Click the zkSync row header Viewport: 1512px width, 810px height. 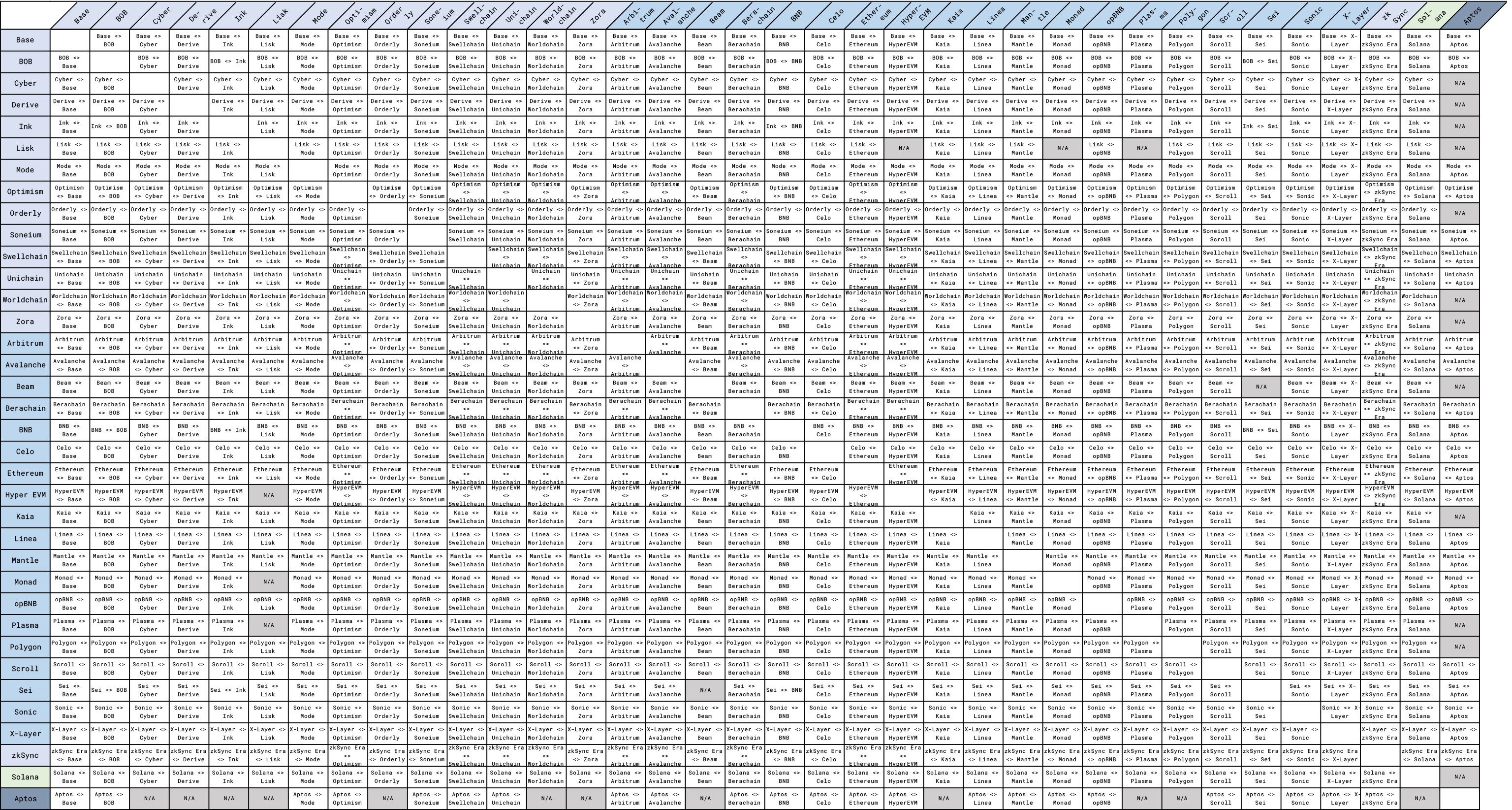(25, 755)
